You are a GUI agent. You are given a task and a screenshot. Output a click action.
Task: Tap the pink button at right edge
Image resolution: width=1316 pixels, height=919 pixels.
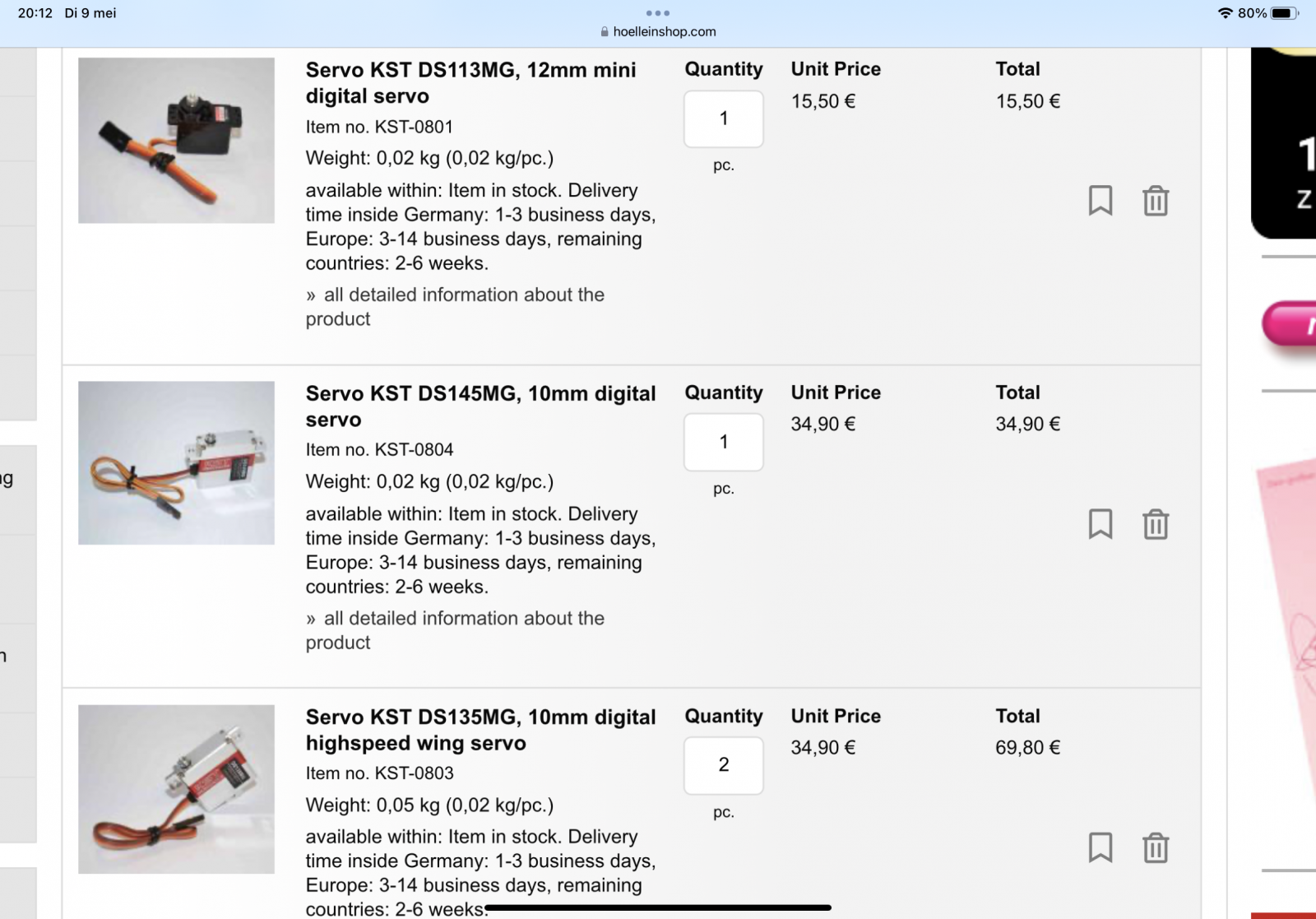pos(1290,325)
